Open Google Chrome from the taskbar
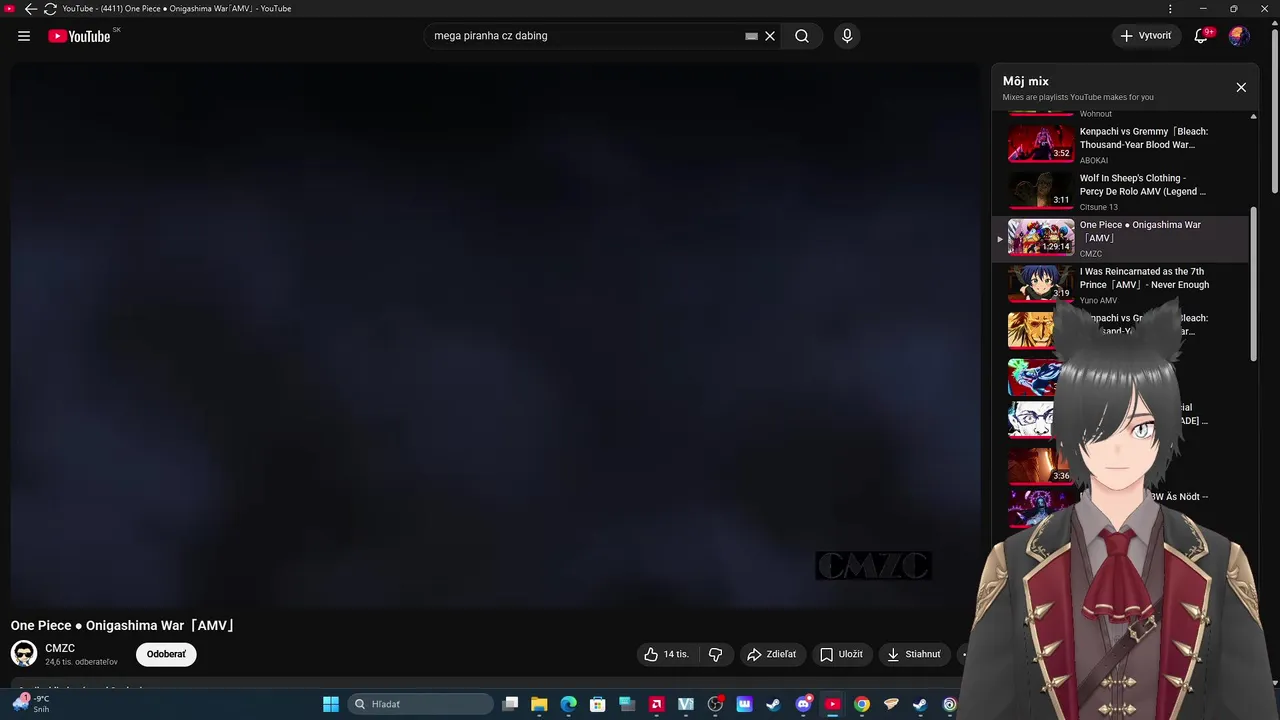 [x=861, y=704]
